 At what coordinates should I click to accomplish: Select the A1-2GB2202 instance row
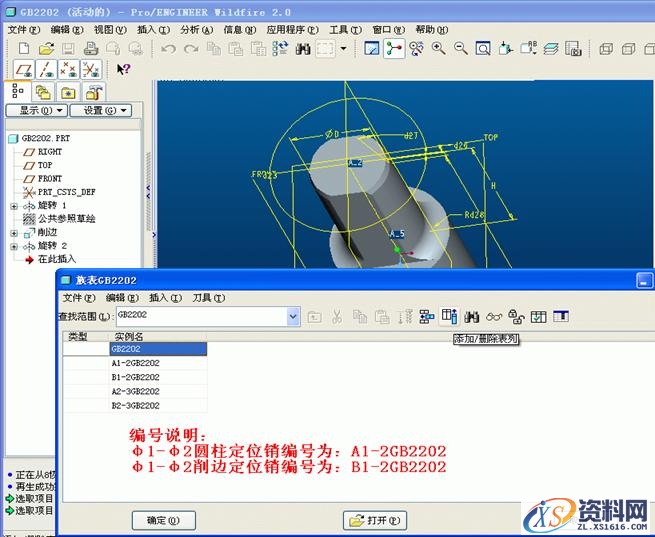point(158,363)
